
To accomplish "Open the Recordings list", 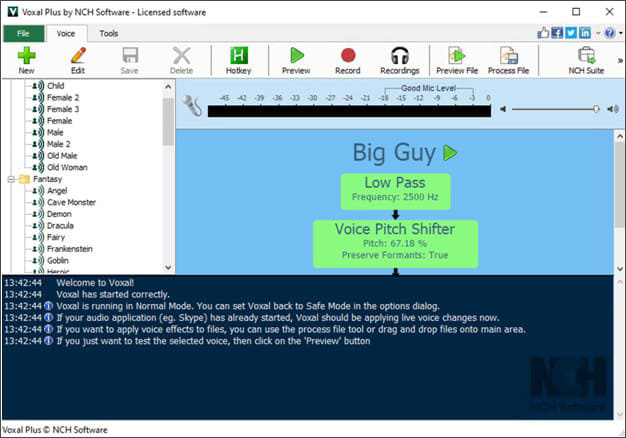I will 400,61.
